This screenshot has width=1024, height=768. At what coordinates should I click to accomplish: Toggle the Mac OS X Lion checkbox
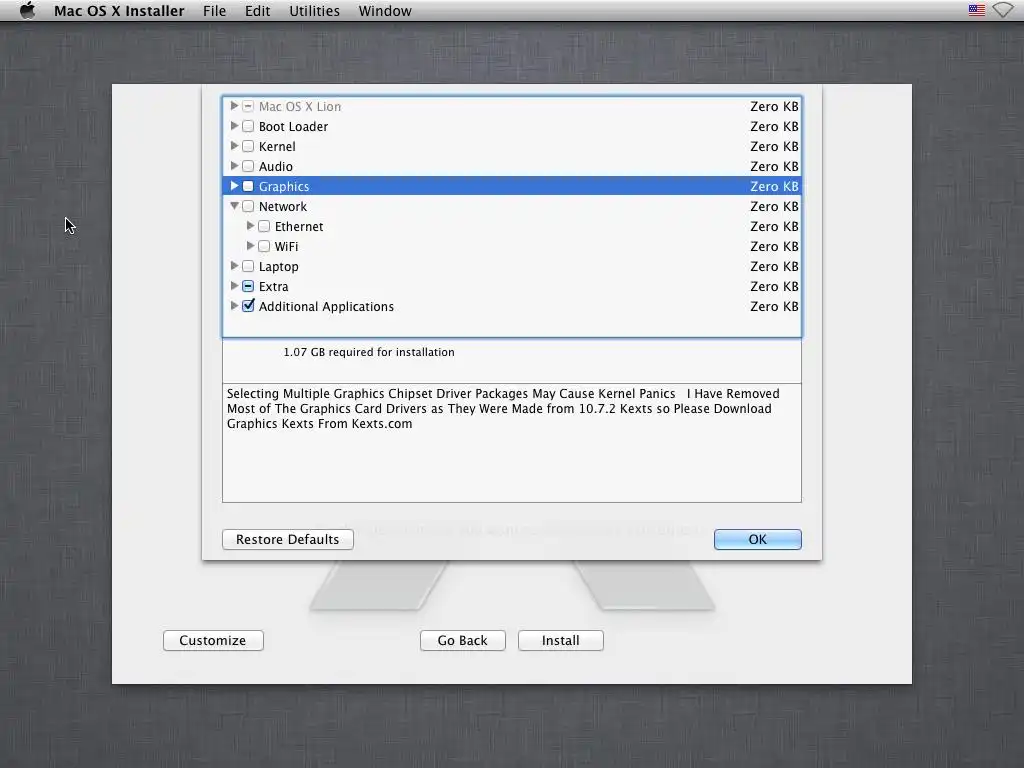248,106
